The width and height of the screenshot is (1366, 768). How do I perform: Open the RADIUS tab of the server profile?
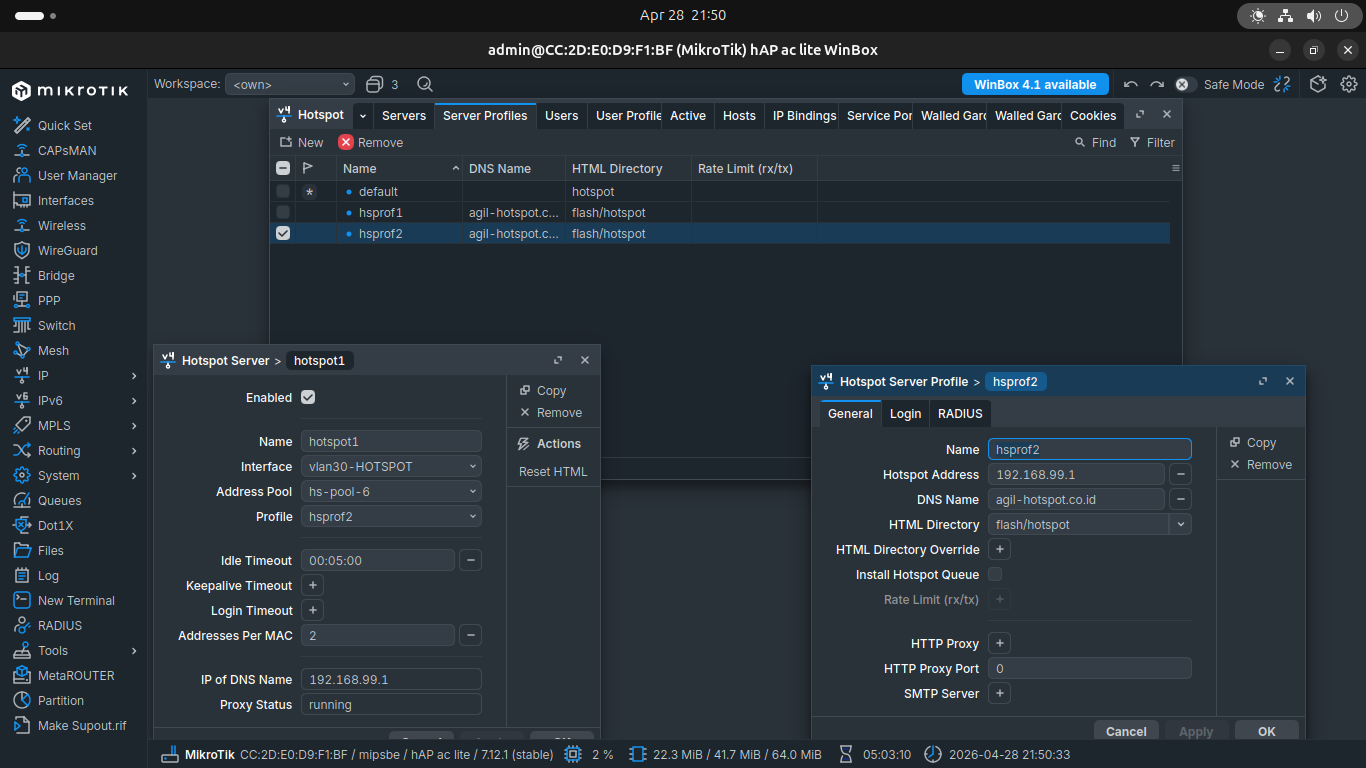click(960, 414)
